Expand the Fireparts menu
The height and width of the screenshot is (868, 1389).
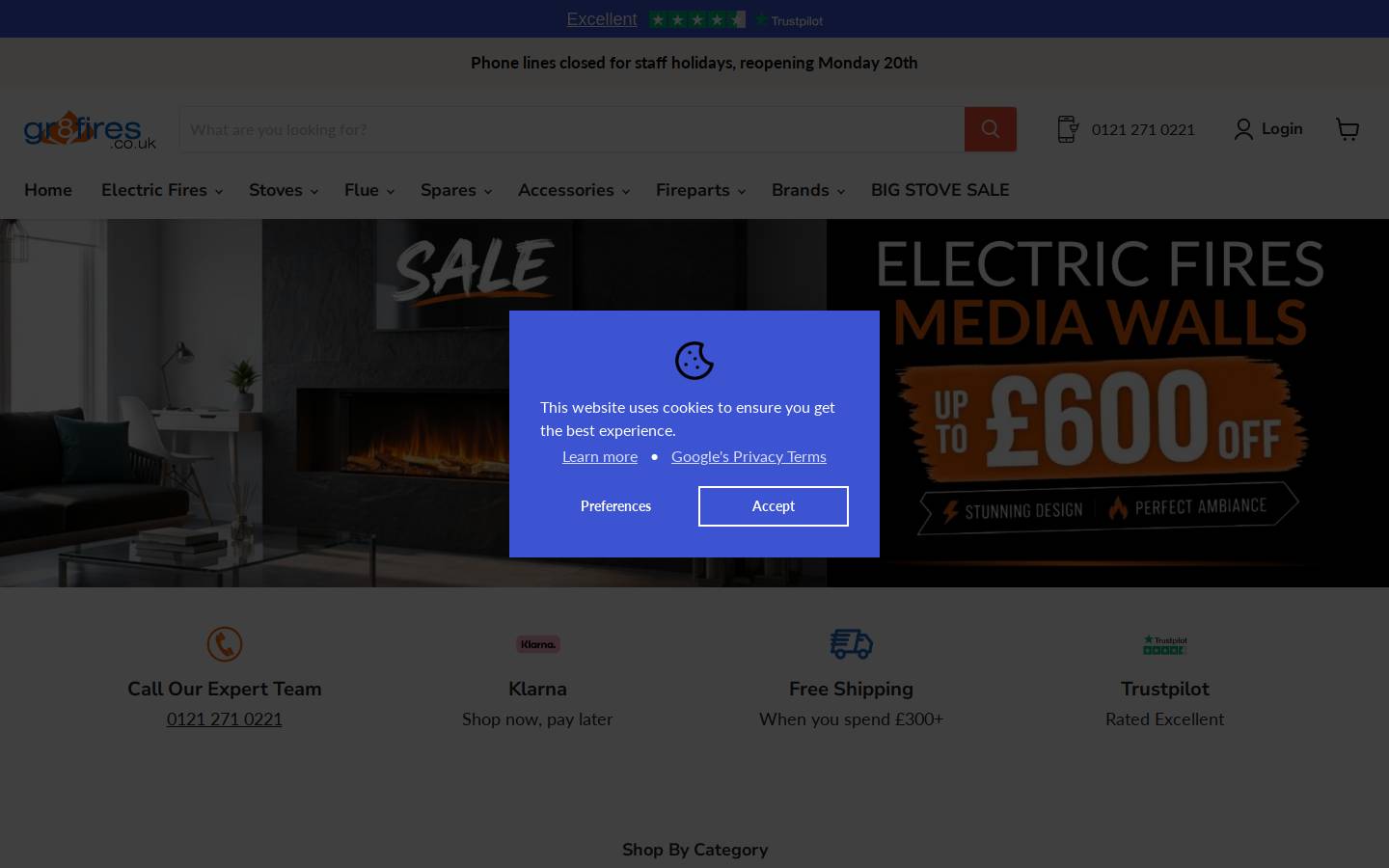[700, 190]
